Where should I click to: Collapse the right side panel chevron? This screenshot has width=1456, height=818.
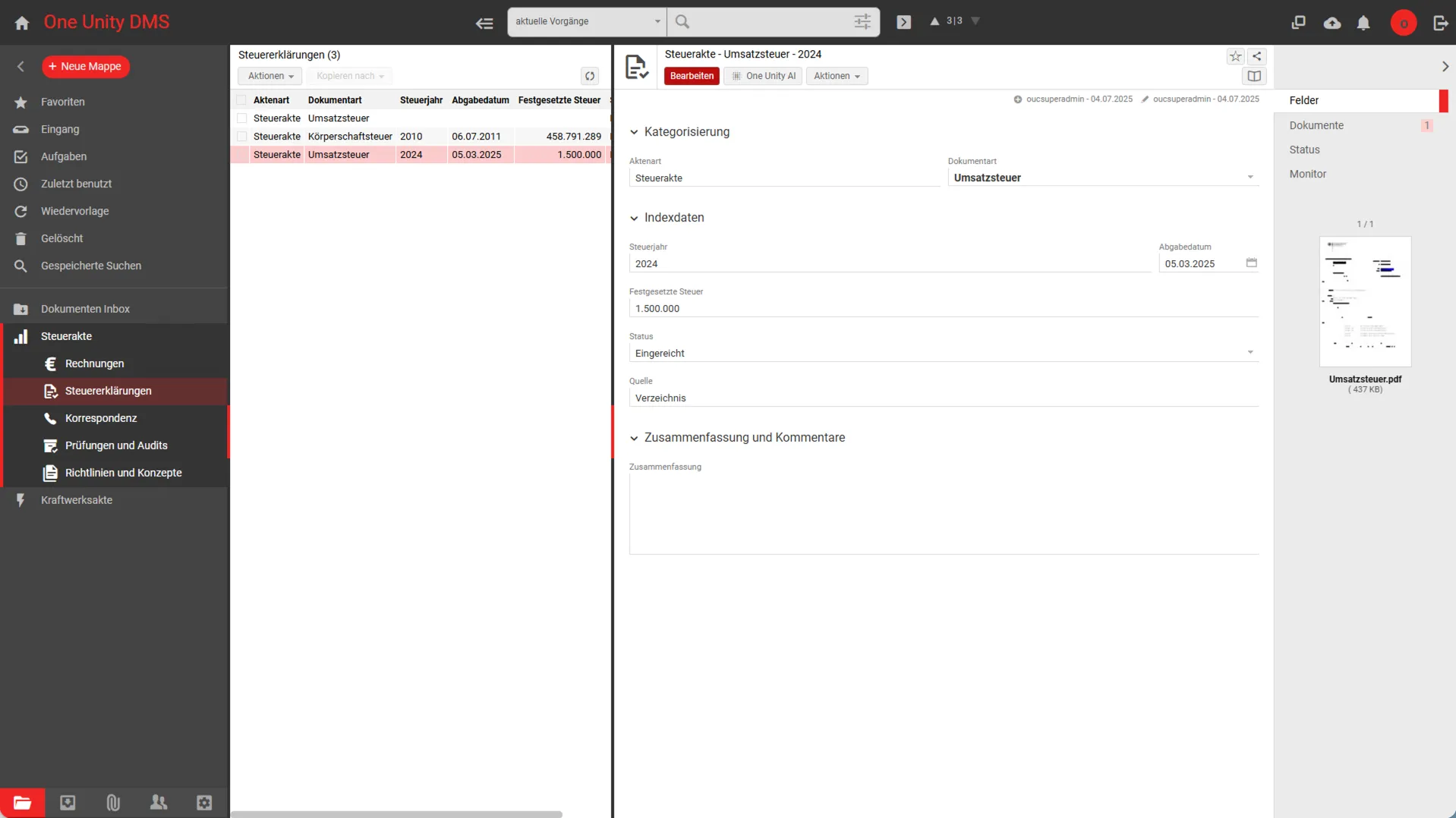click(x=1445, y=67)
